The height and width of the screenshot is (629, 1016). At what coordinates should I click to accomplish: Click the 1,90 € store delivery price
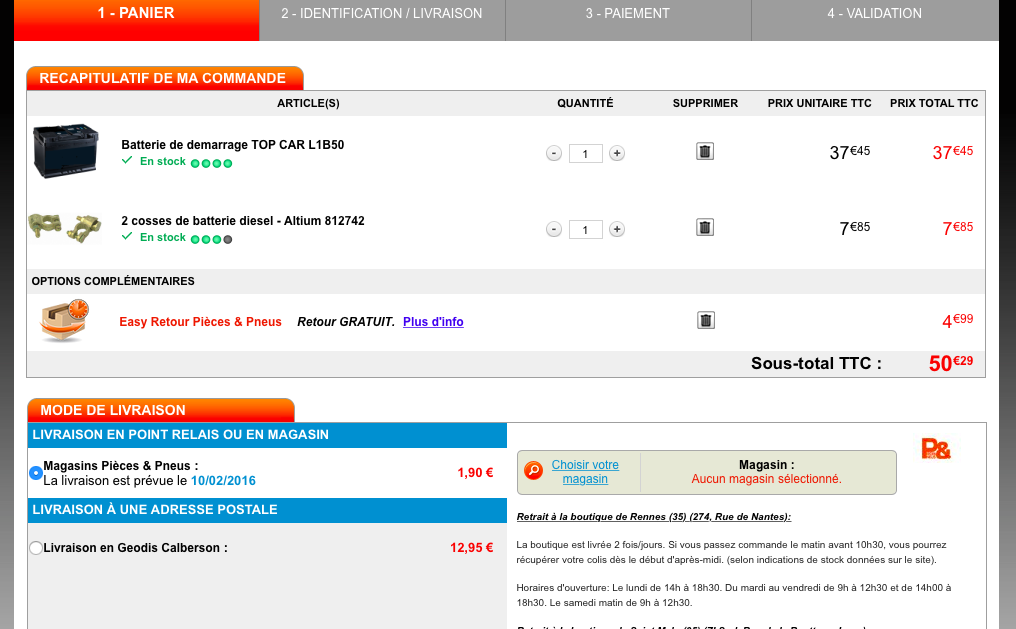475,473
